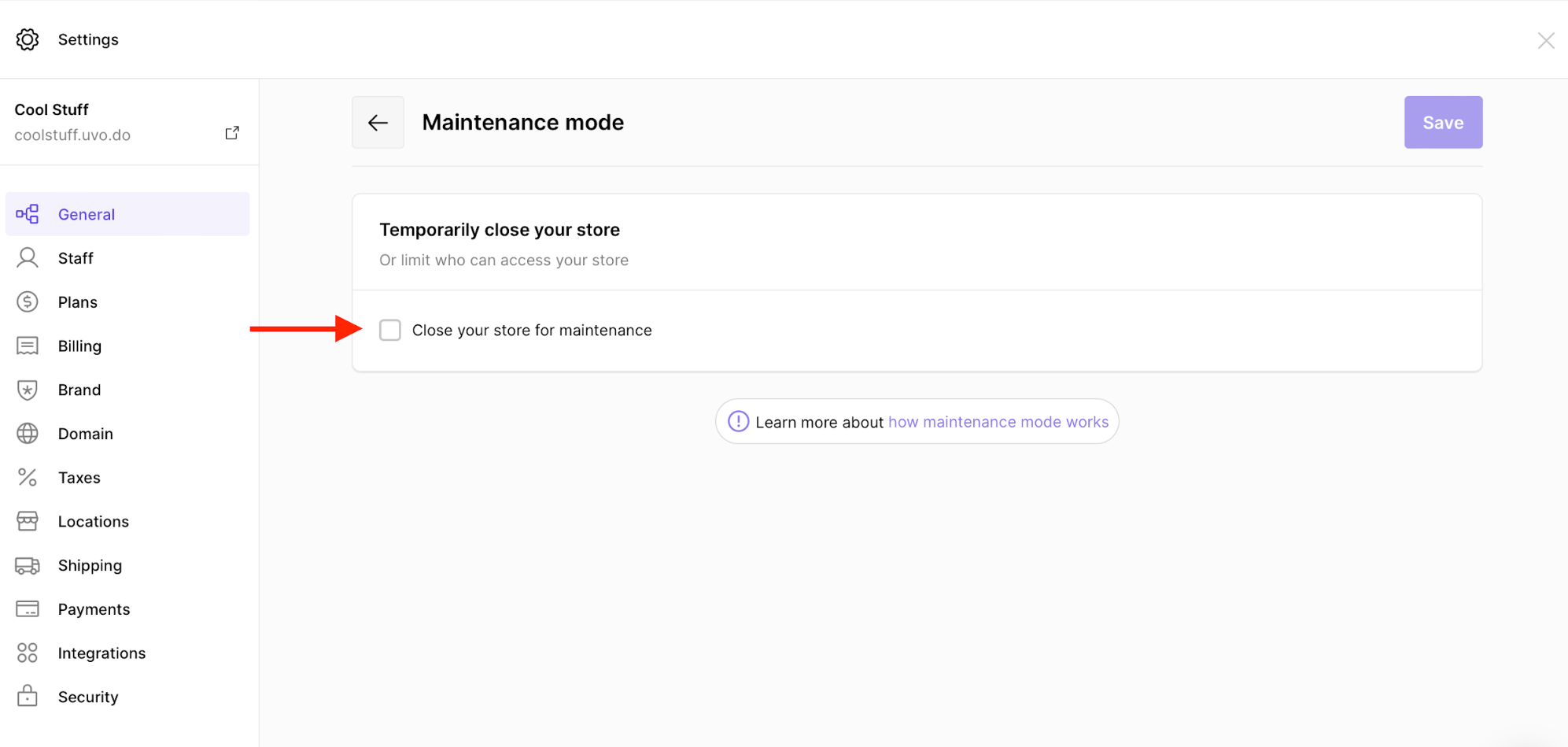The height and width of the screenshot is (747, 1568).
Task: Open how maintenance mode works link
Action: [x=998, y=421]
